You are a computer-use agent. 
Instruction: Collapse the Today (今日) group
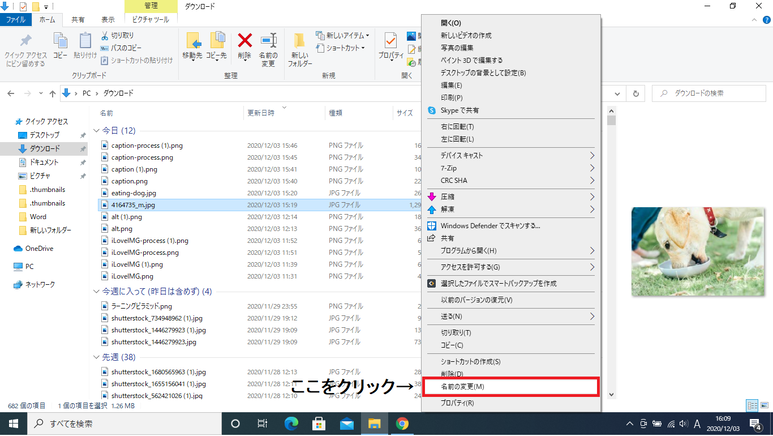(97, 131)
